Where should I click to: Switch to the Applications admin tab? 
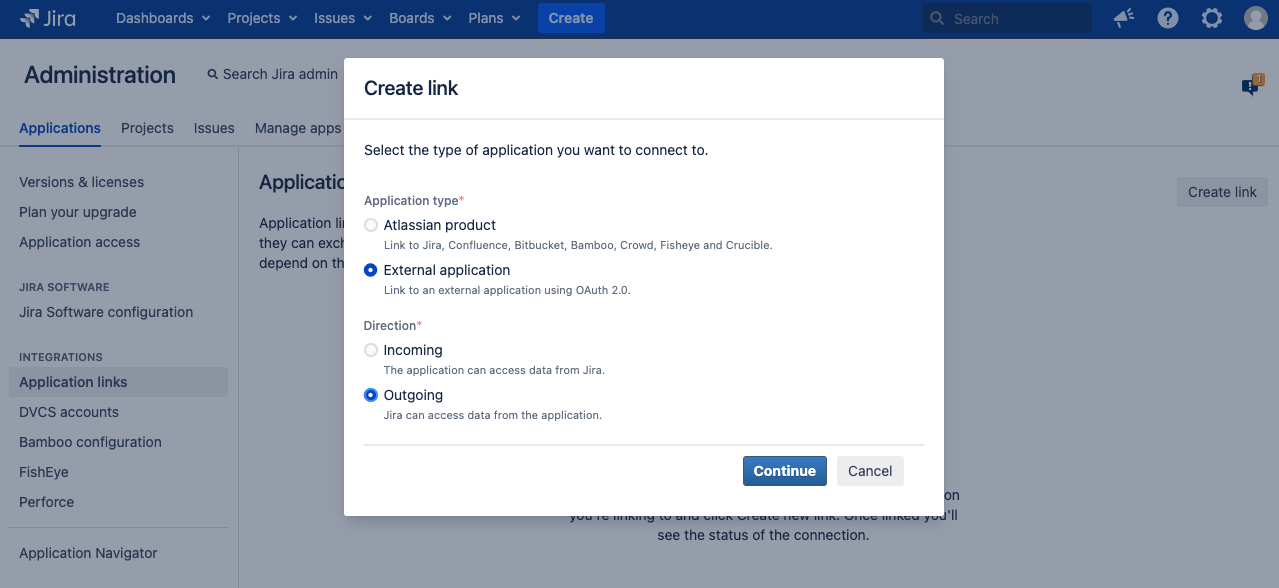click(x=60, y=128)
